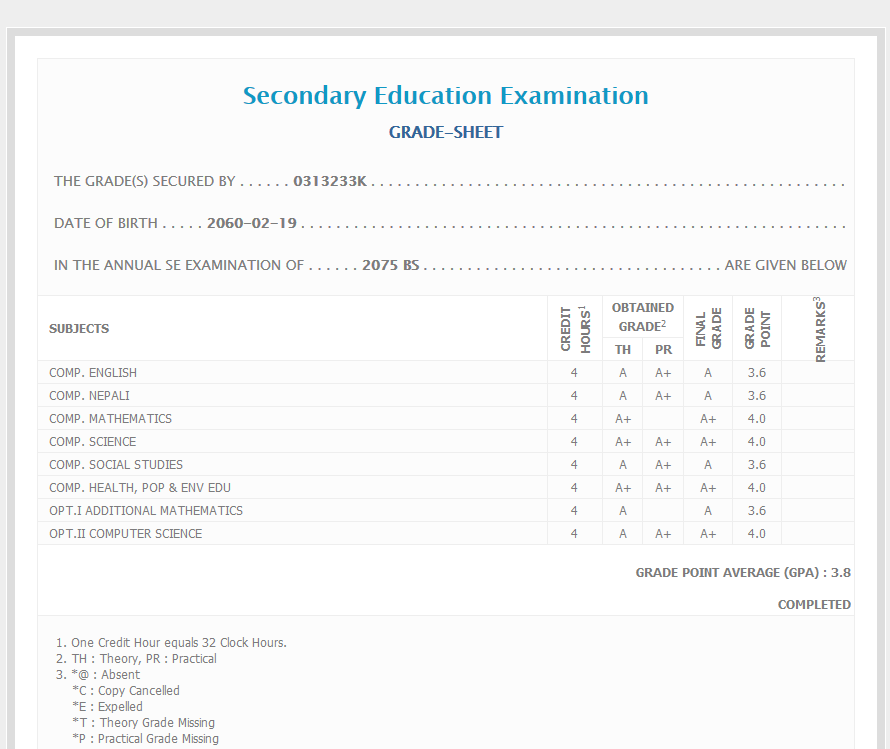This screenshot has height=749, width=890.
Task: Click the GRADE-SHEET subheading
Action: [x=445, y=132]
